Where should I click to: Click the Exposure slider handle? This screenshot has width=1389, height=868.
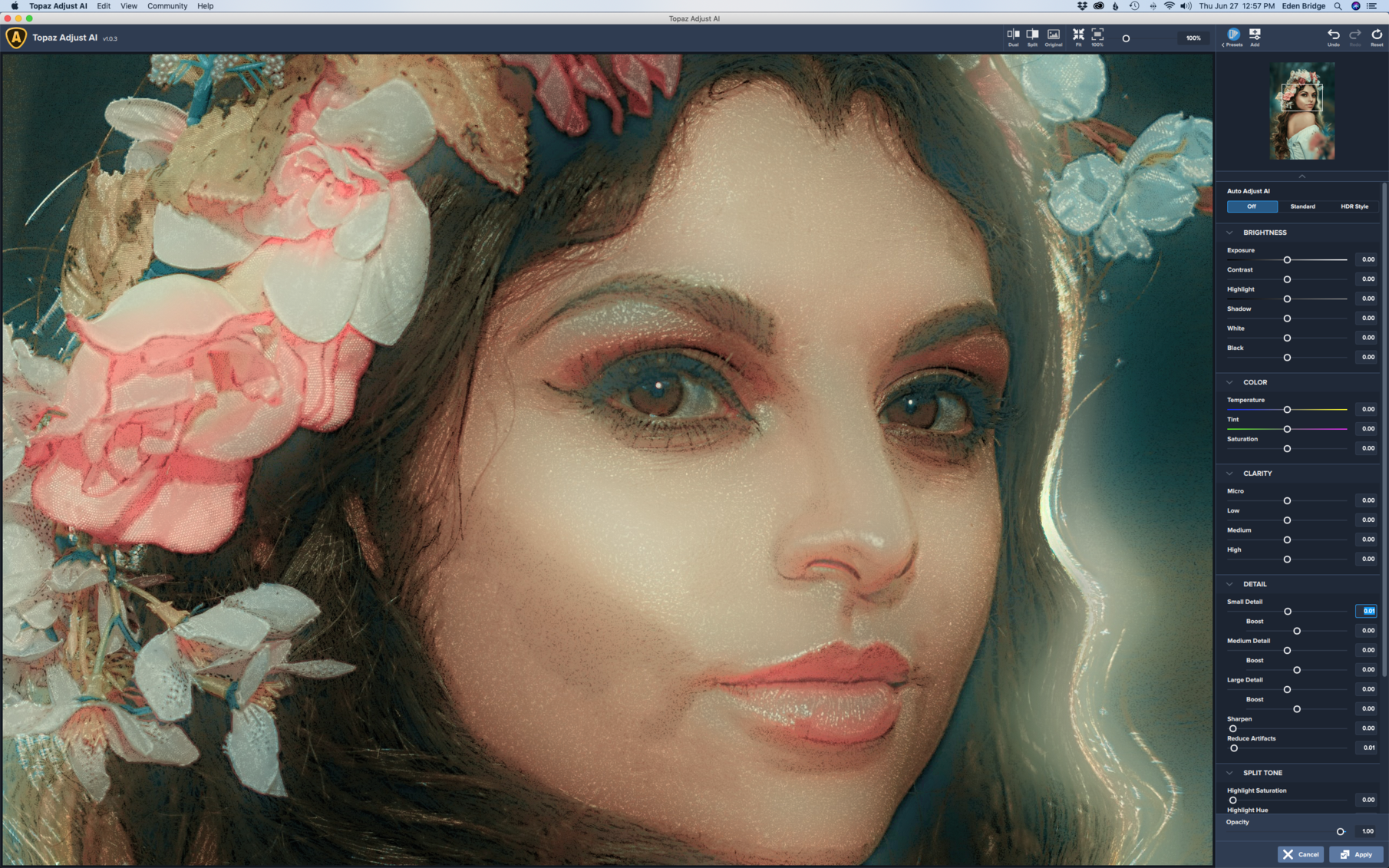click(x=1287, y=260)
